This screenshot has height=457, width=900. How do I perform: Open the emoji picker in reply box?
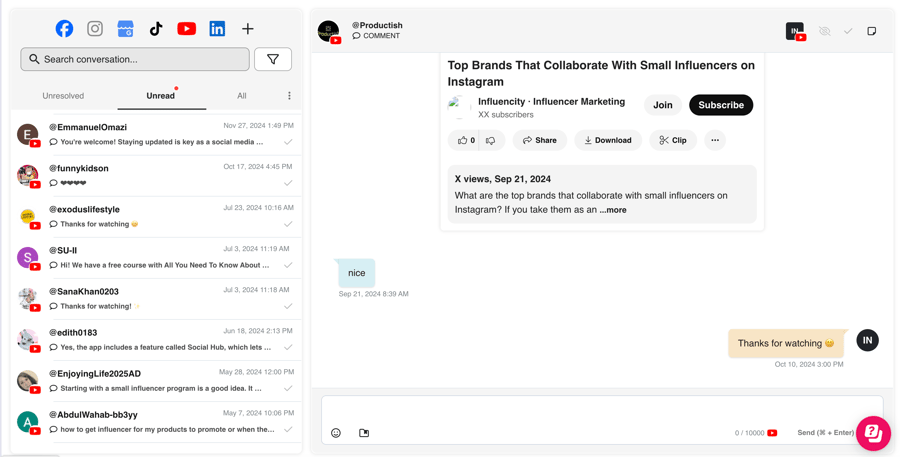tap(336, 433)
